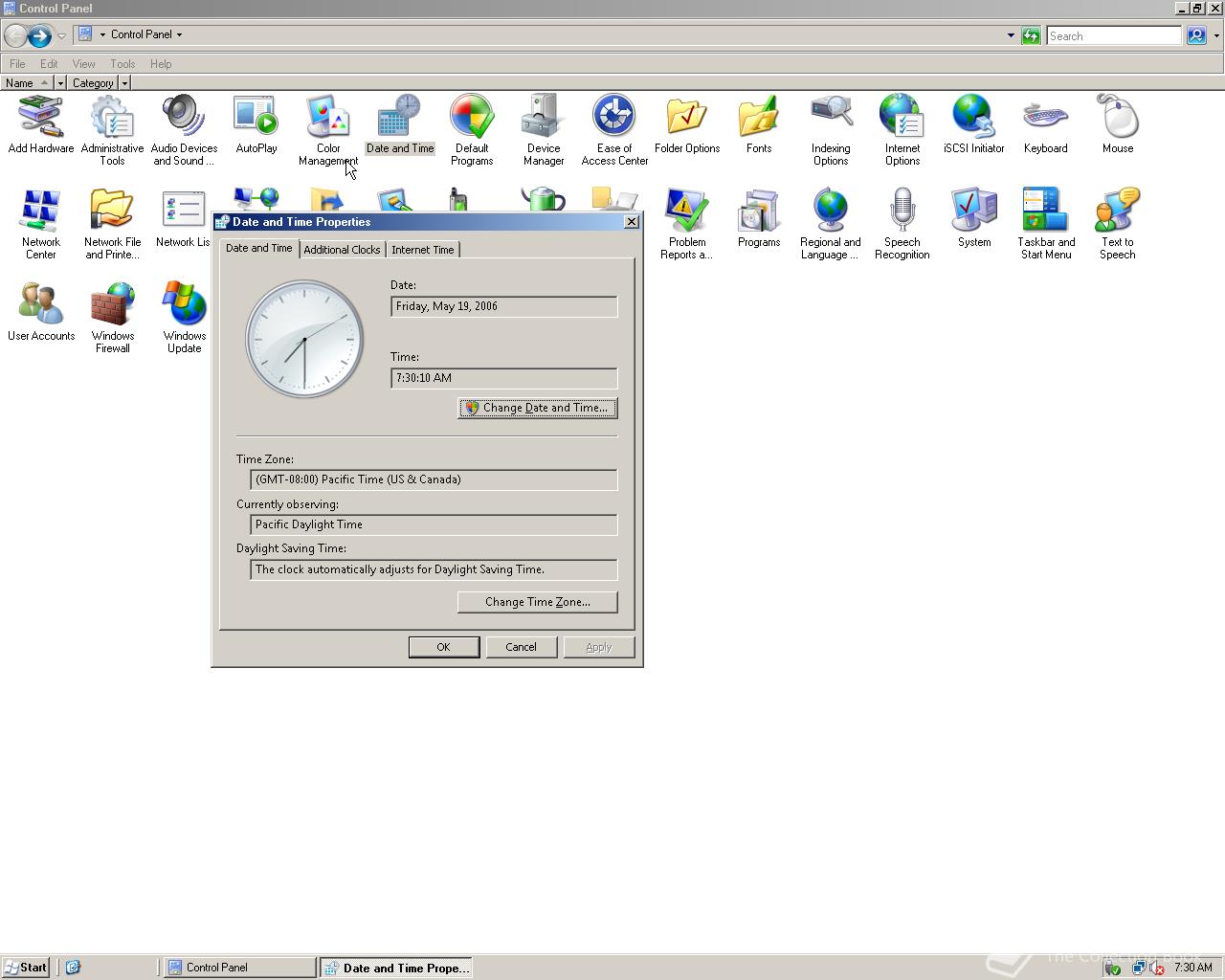Open Folder Options icon

687,125
